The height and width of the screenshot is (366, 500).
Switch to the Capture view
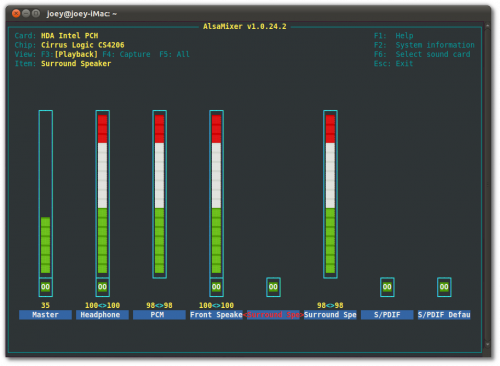tap(126, 54)
